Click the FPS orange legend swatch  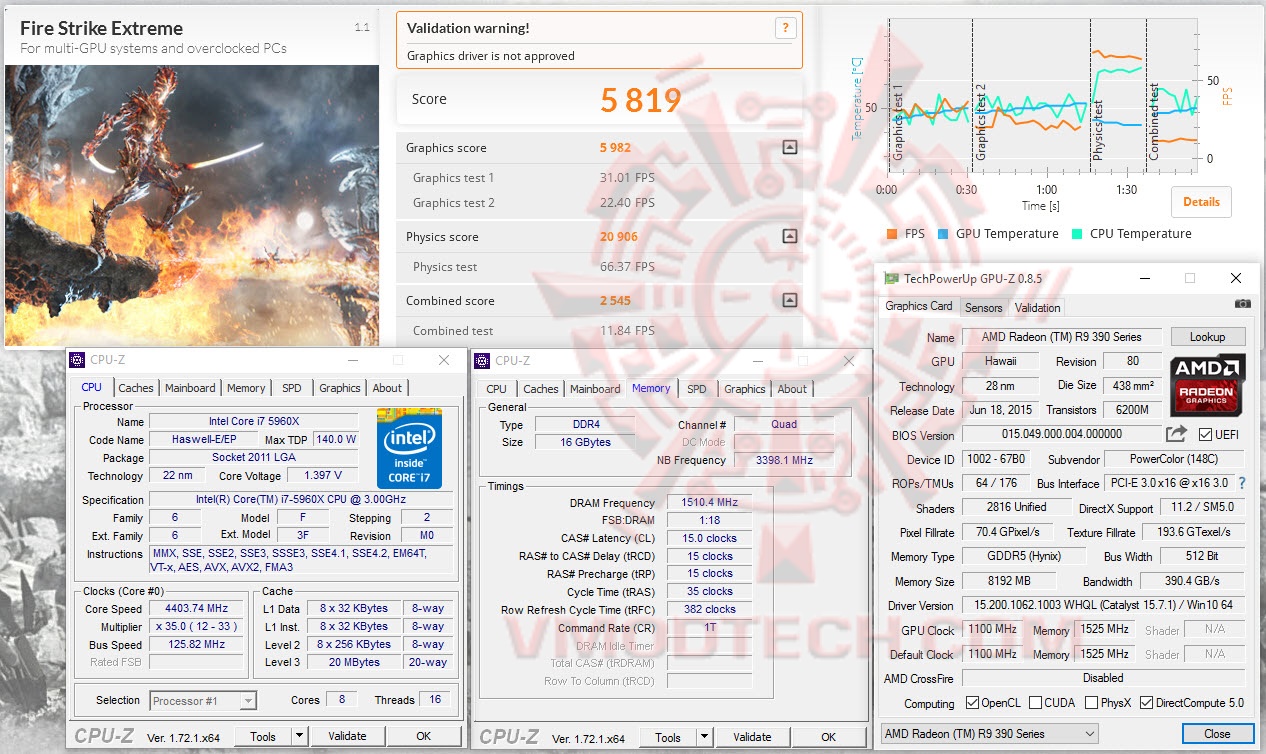891,234
